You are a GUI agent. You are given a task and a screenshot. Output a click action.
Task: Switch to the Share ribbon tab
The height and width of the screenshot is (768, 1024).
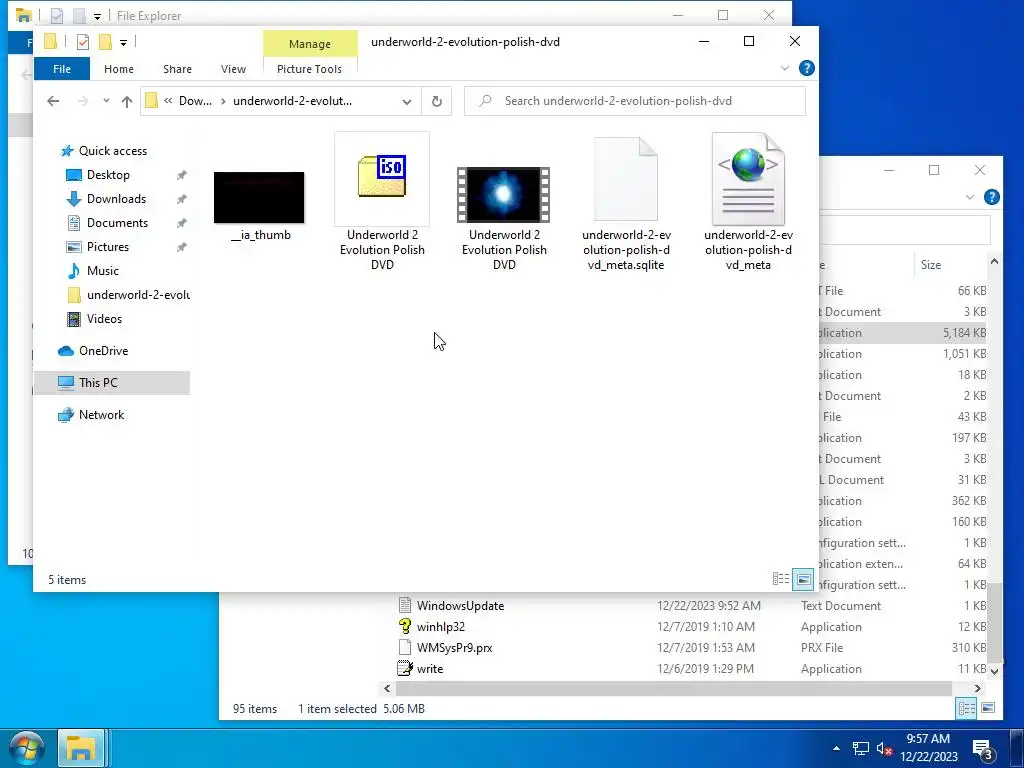tap(178, 69)
